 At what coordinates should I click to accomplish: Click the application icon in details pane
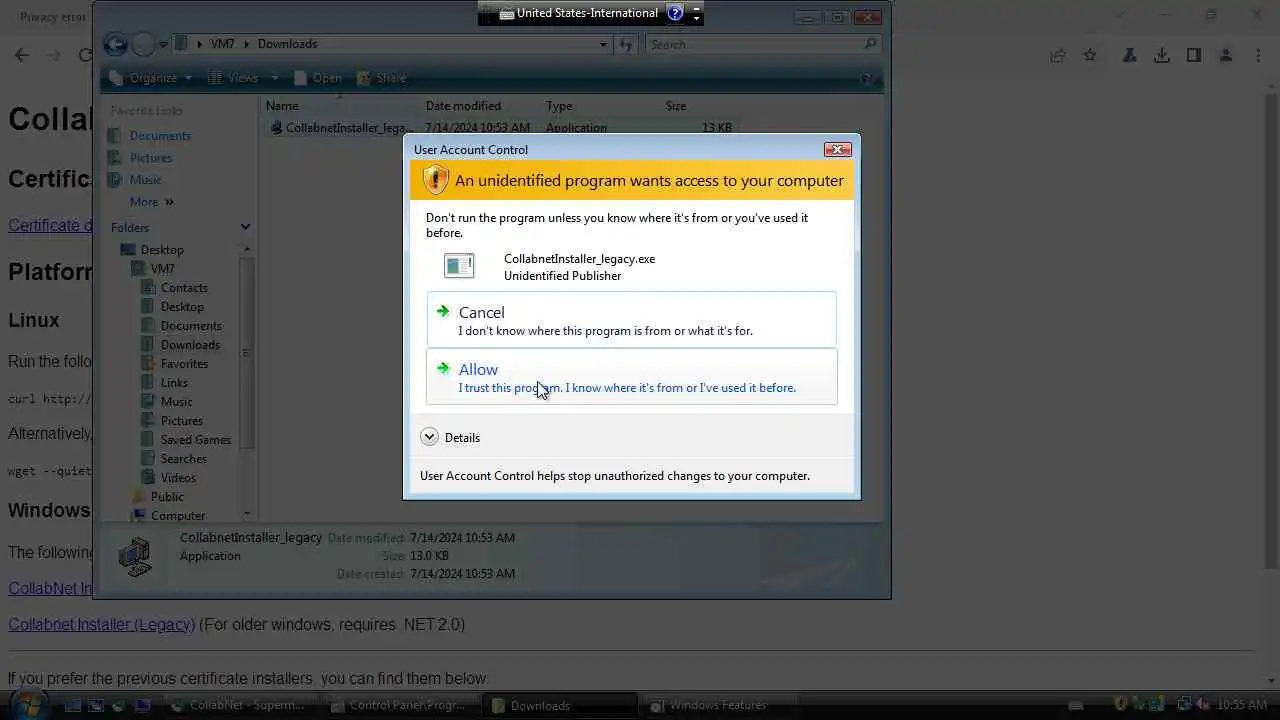(x=134, y=556)
